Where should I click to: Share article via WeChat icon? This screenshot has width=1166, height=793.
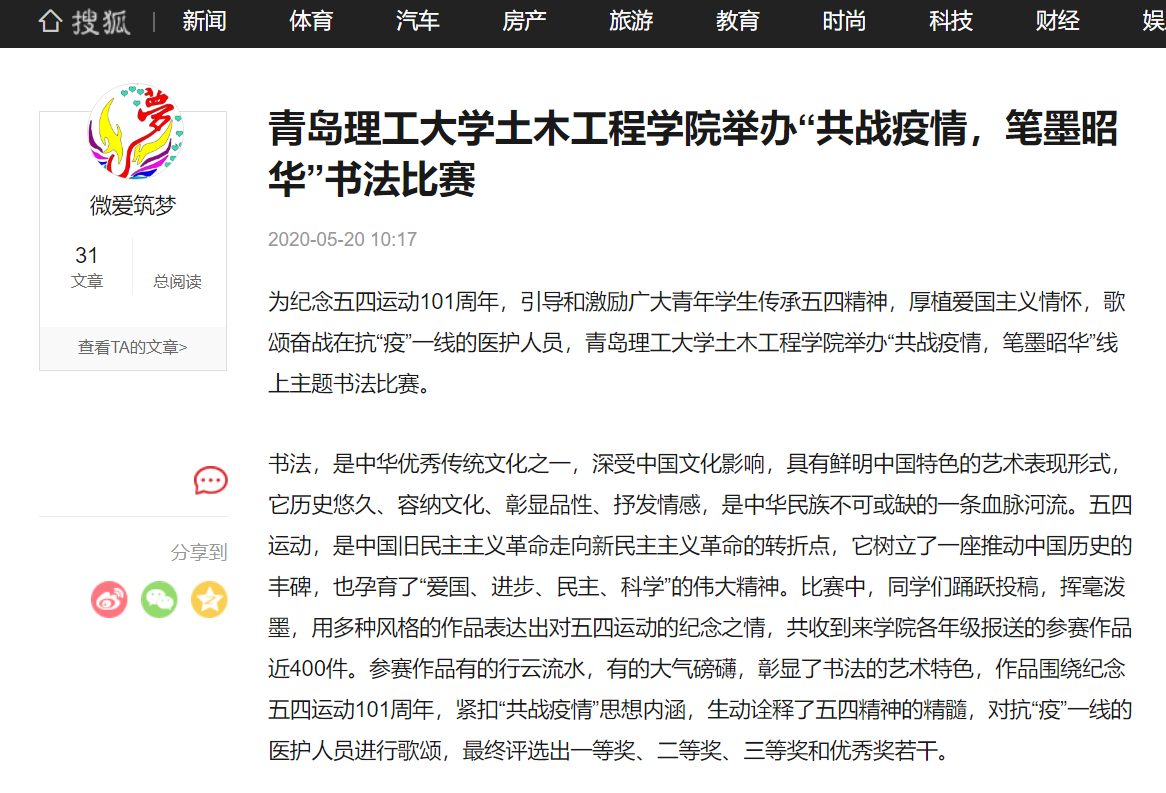(x=159, y=599)
